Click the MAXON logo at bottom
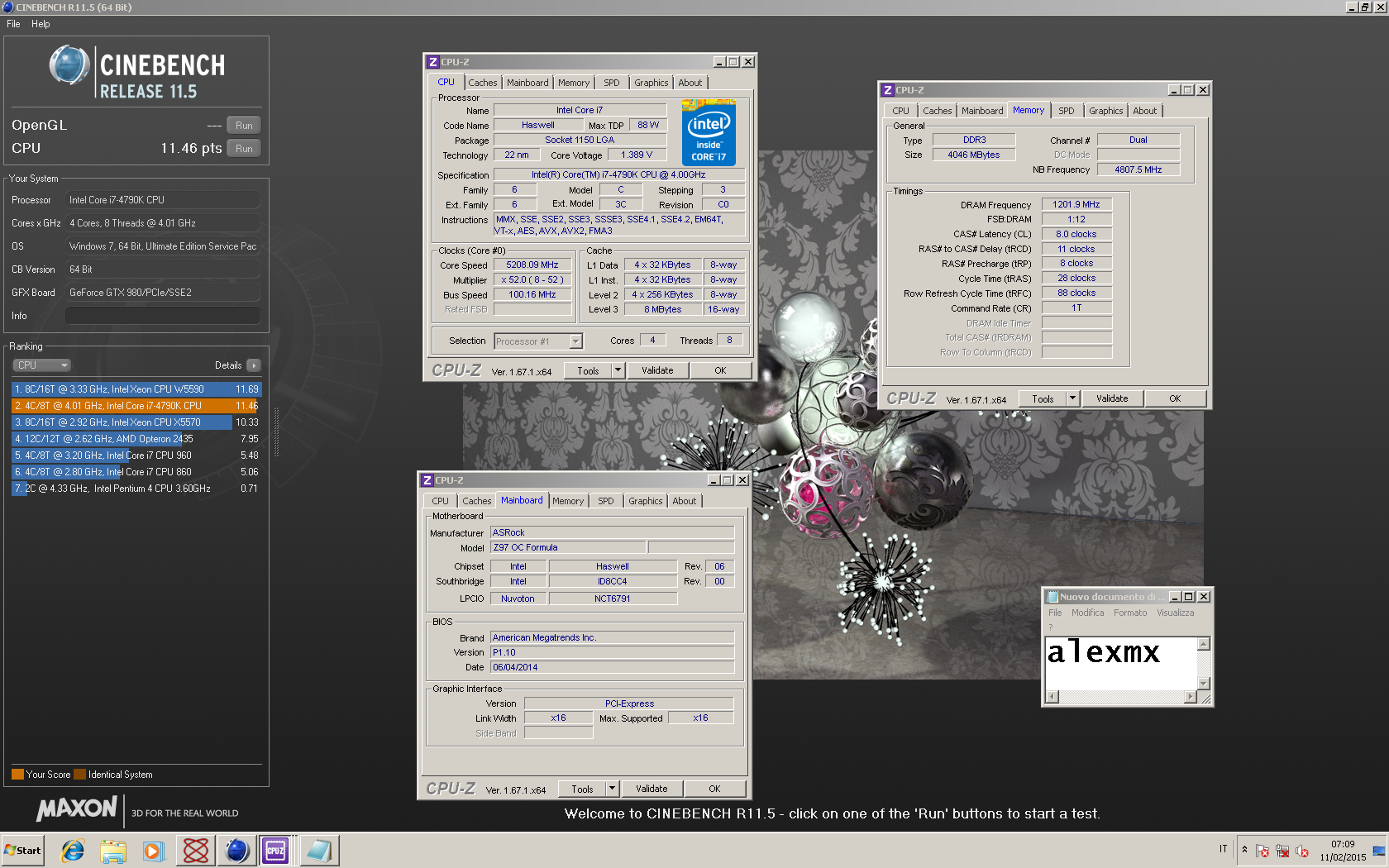Screen dimensions: 1389x868 pyautogui.click(x=77, y=808)
